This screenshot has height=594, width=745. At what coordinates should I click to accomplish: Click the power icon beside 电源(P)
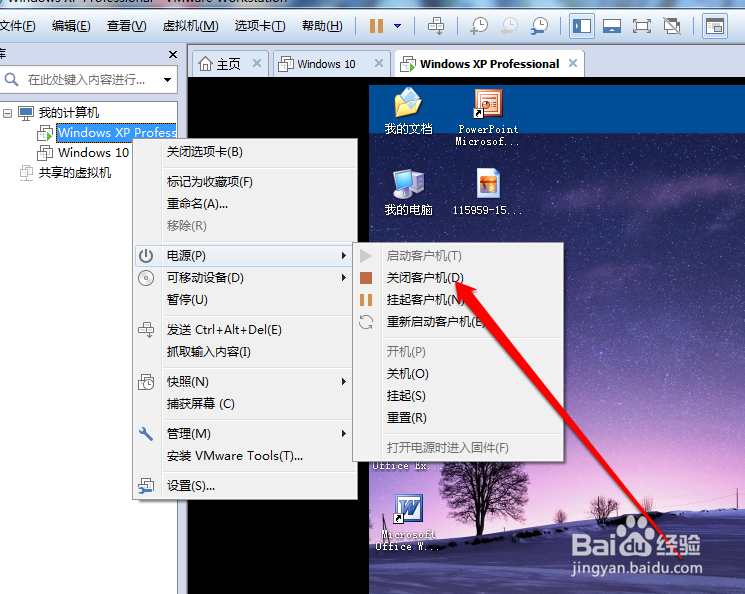tap(146, 256)
